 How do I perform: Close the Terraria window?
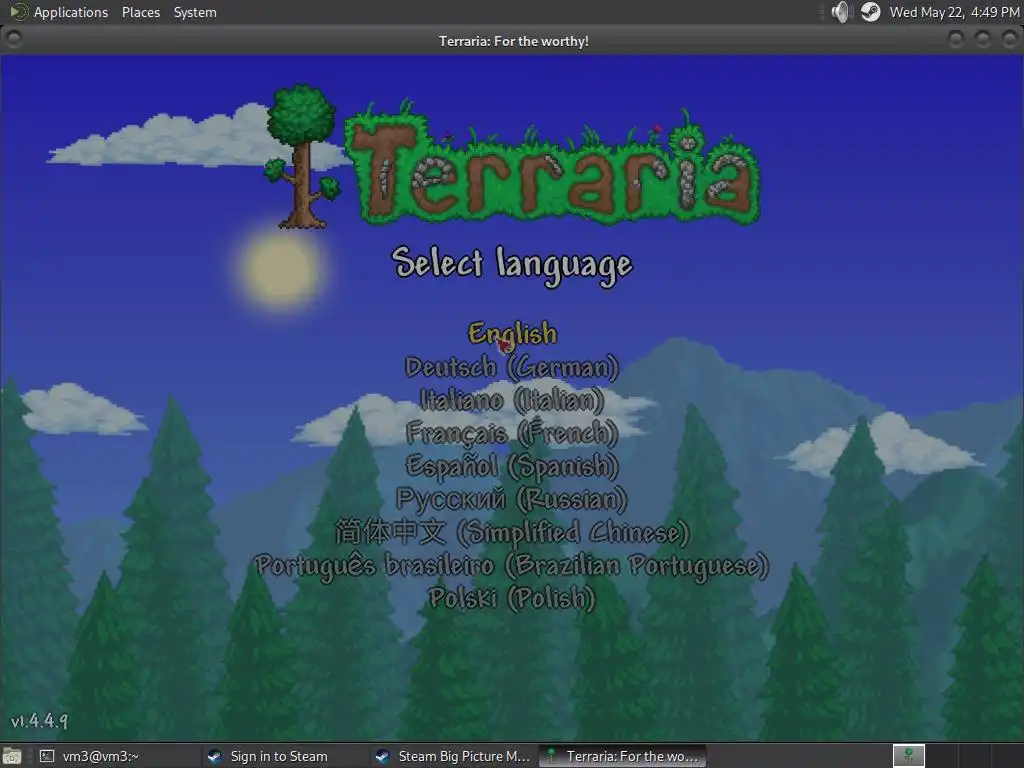pos(1010,40)
